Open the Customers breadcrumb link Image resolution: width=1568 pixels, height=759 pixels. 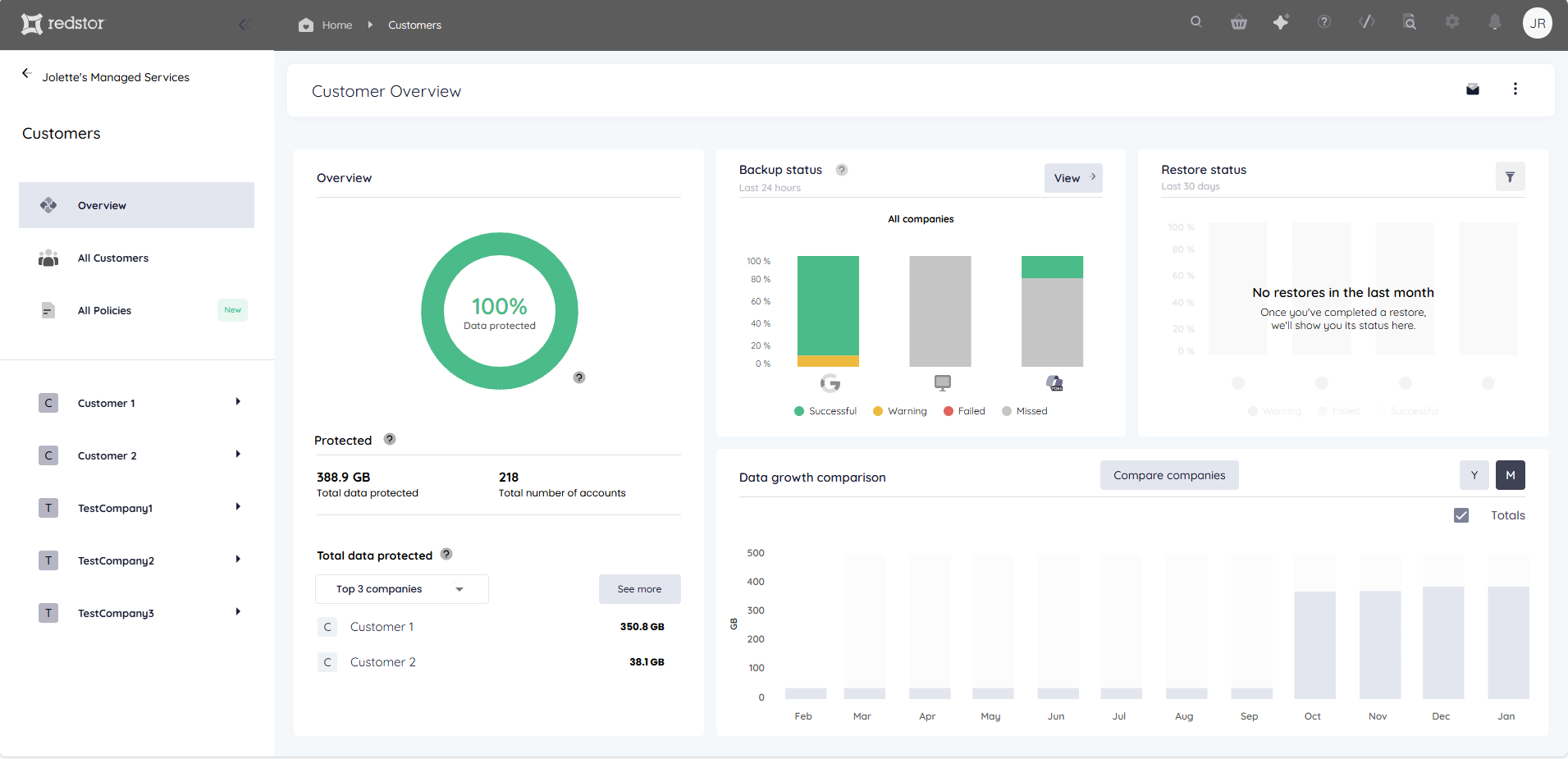(414, 25)
